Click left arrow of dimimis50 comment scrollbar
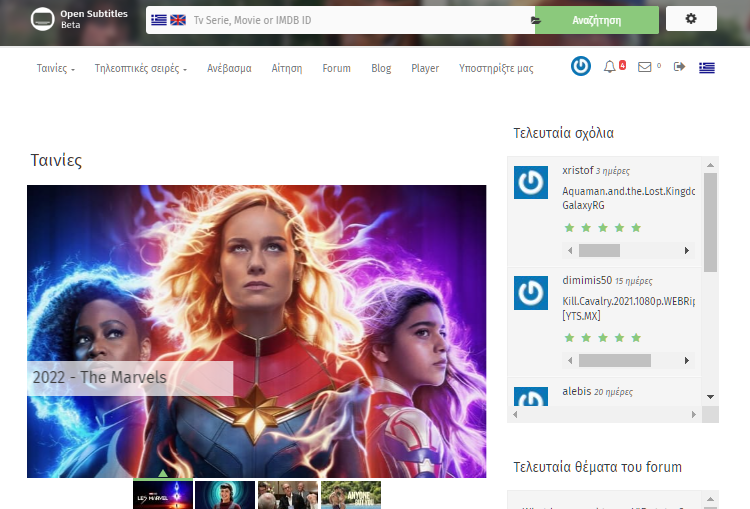The height and width of the screenshot is (509, 750). (570, 361)
